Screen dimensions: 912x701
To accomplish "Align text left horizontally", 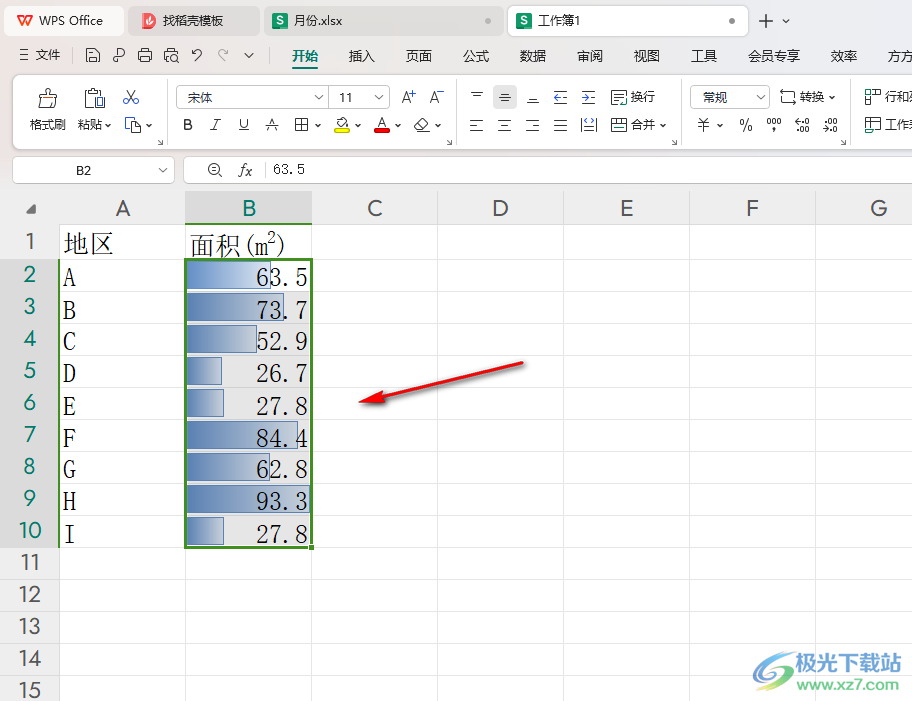I will [476, 124].
